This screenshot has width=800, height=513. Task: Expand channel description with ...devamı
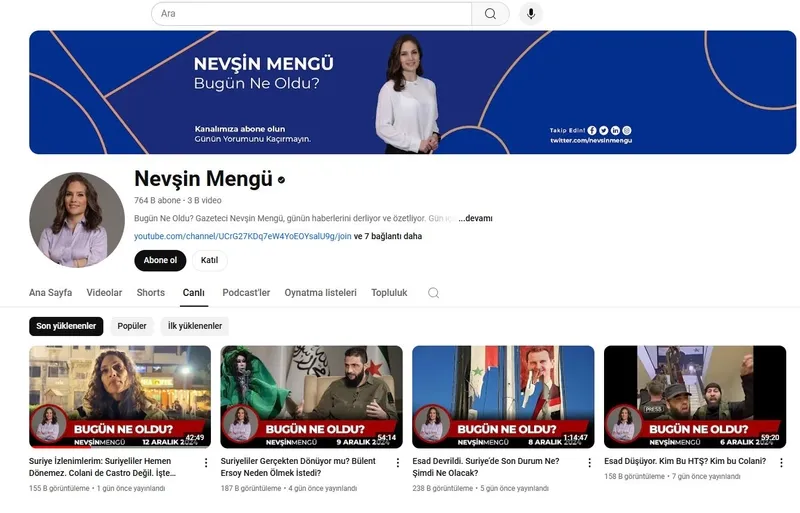475,218
